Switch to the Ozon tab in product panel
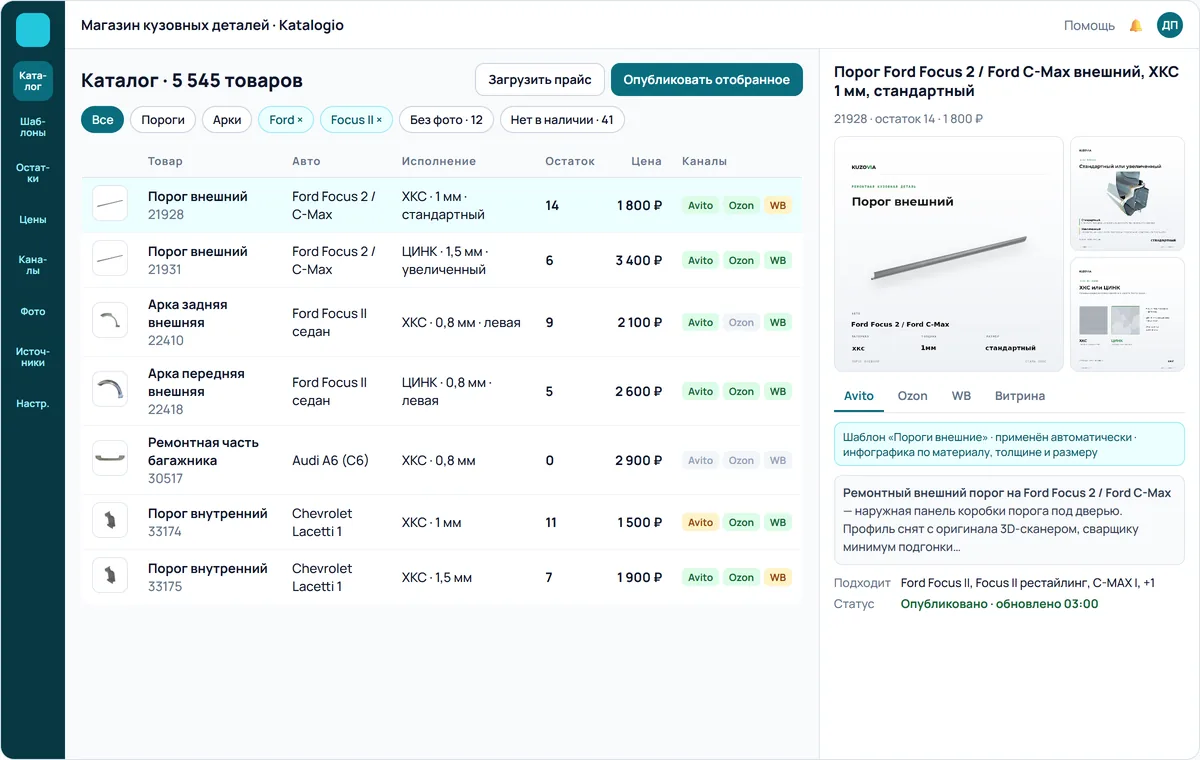 point(912,396)
